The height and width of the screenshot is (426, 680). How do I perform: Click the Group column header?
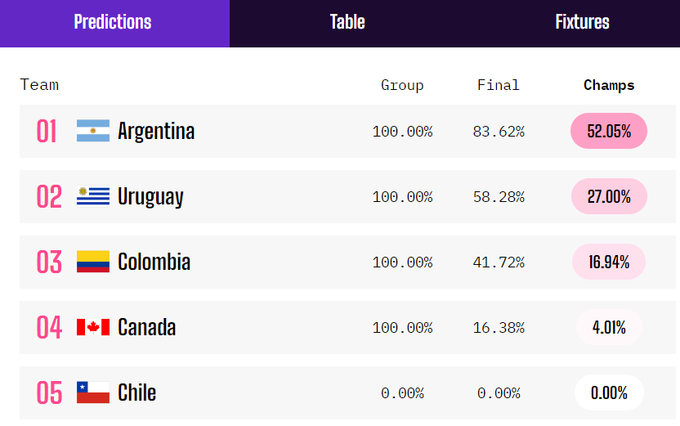402,85
